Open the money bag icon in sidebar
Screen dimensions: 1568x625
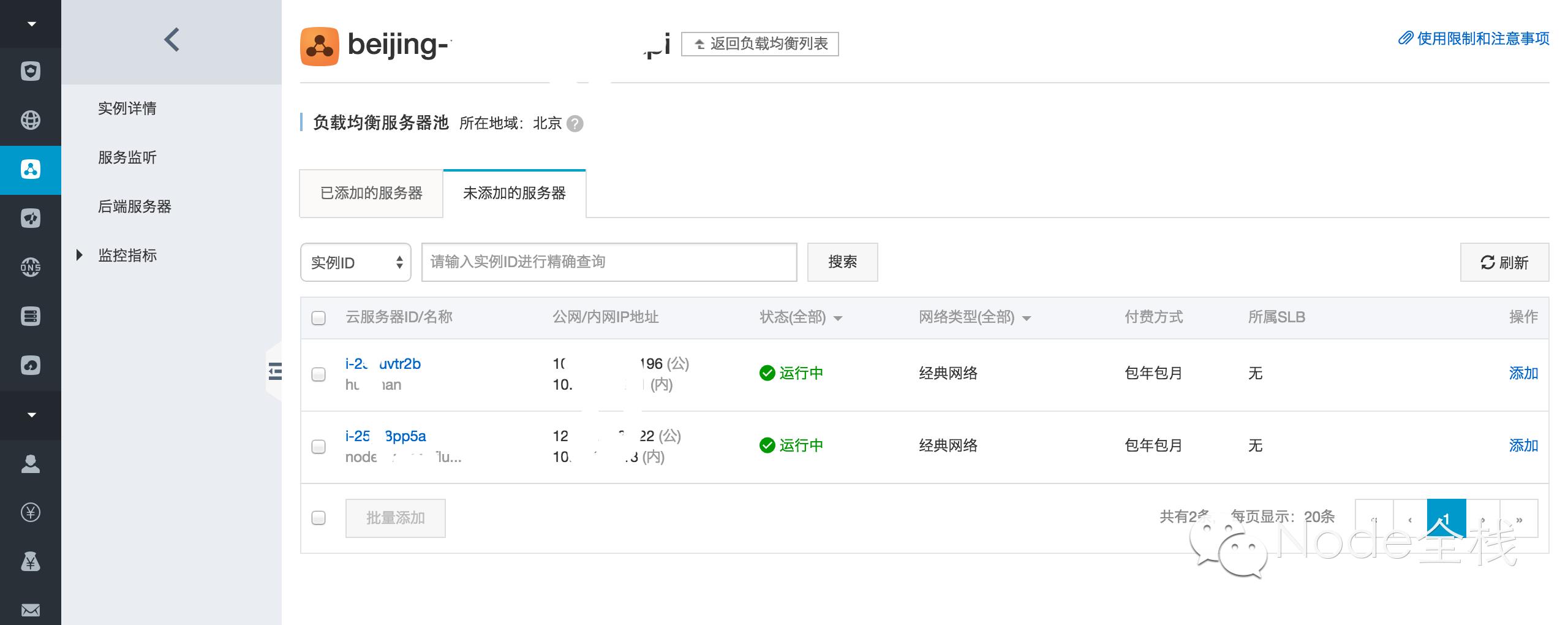31,561
